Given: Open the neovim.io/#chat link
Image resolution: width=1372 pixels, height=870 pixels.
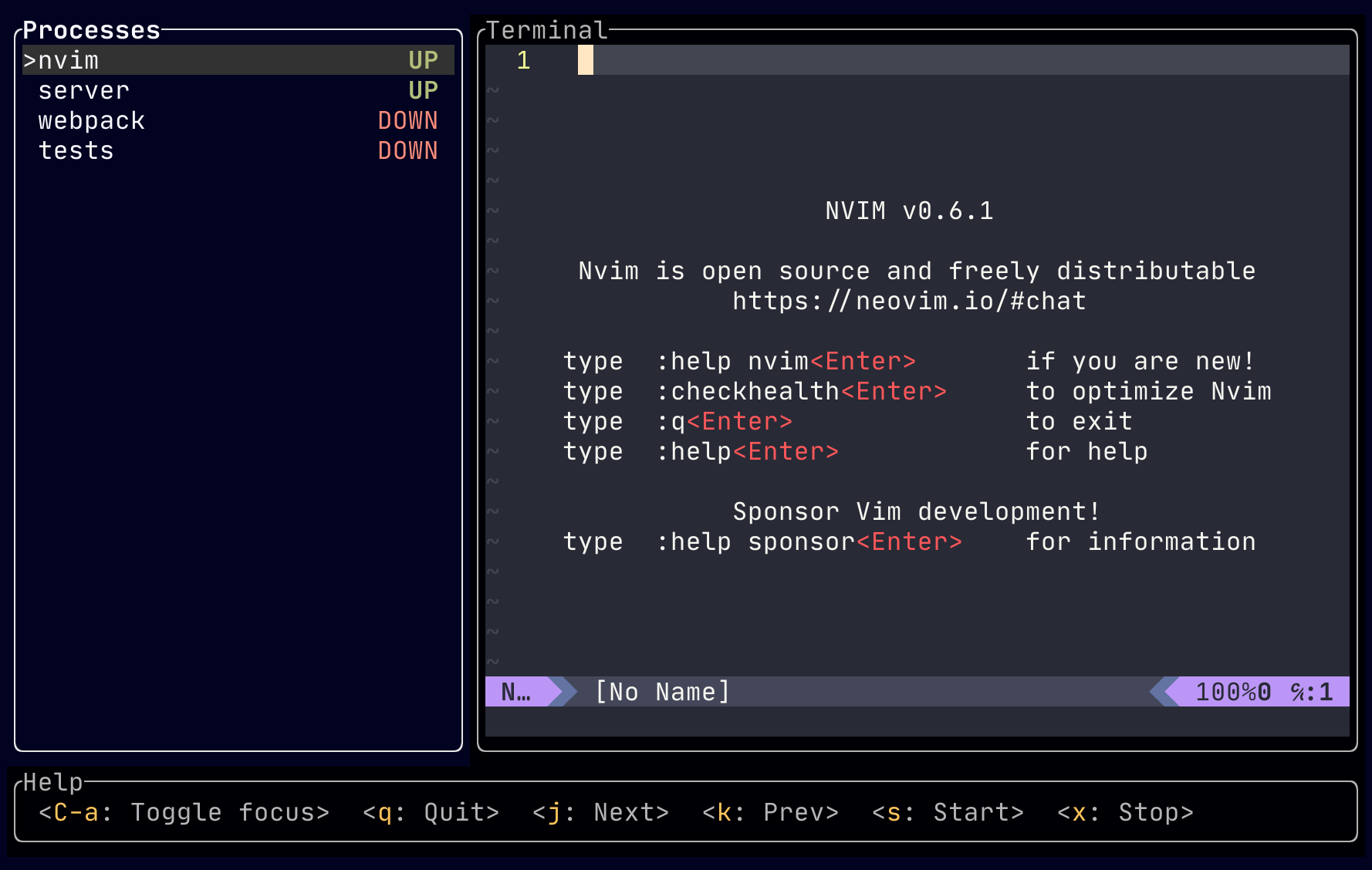Looking at the screenshot, I should 909,301.
